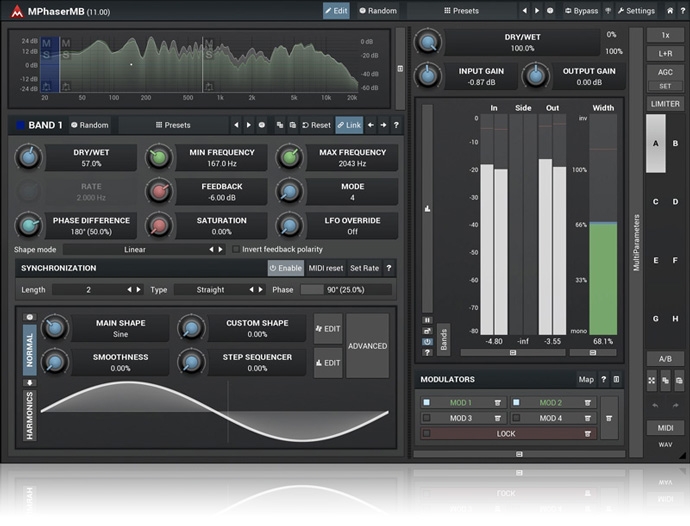Open the Shape mode Linear selector
This screenshot has height=526, width=690.
click(x=134, y=249)
